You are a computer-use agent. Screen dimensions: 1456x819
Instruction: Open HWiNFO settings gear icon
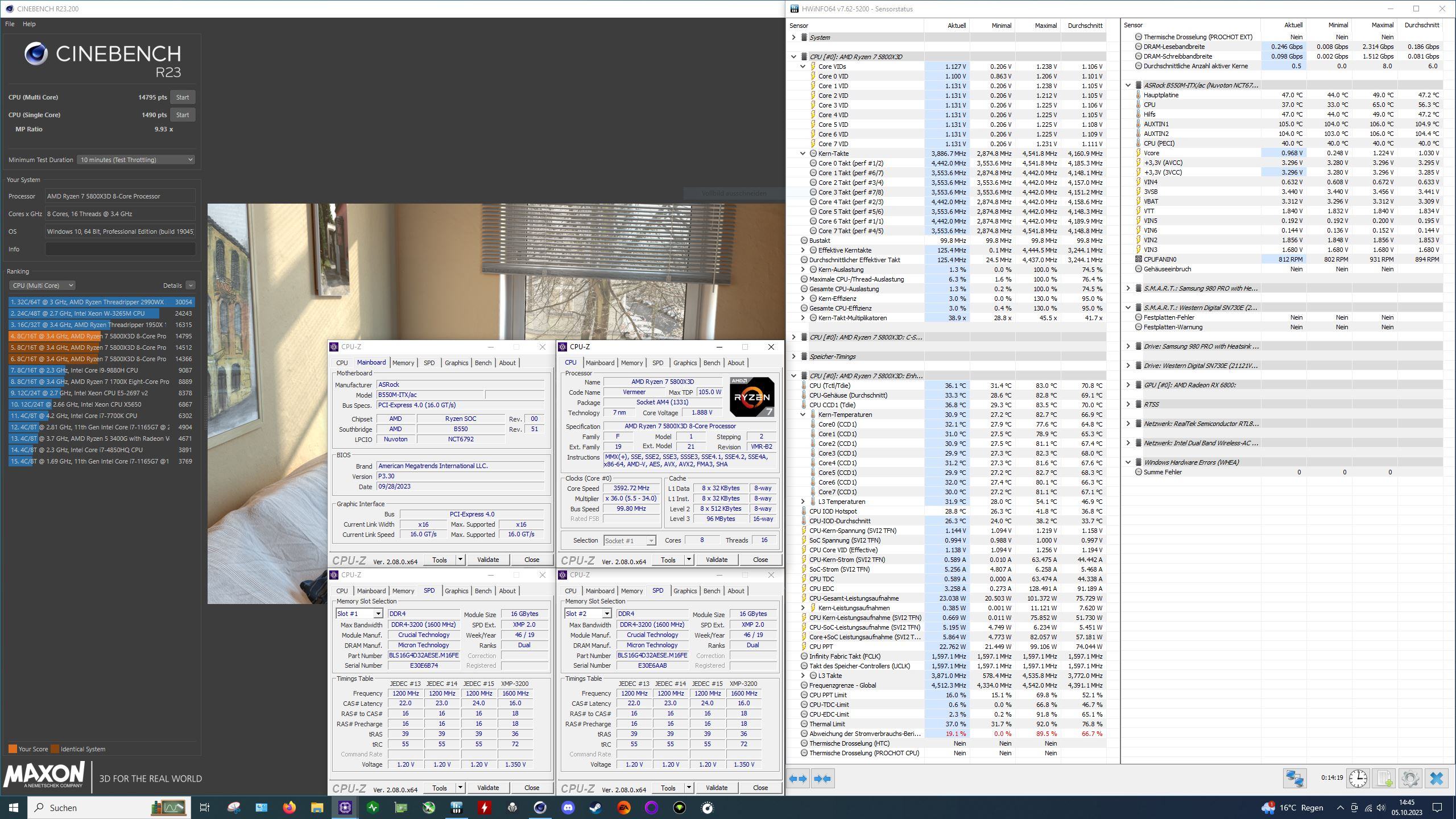coord(1410,778)
